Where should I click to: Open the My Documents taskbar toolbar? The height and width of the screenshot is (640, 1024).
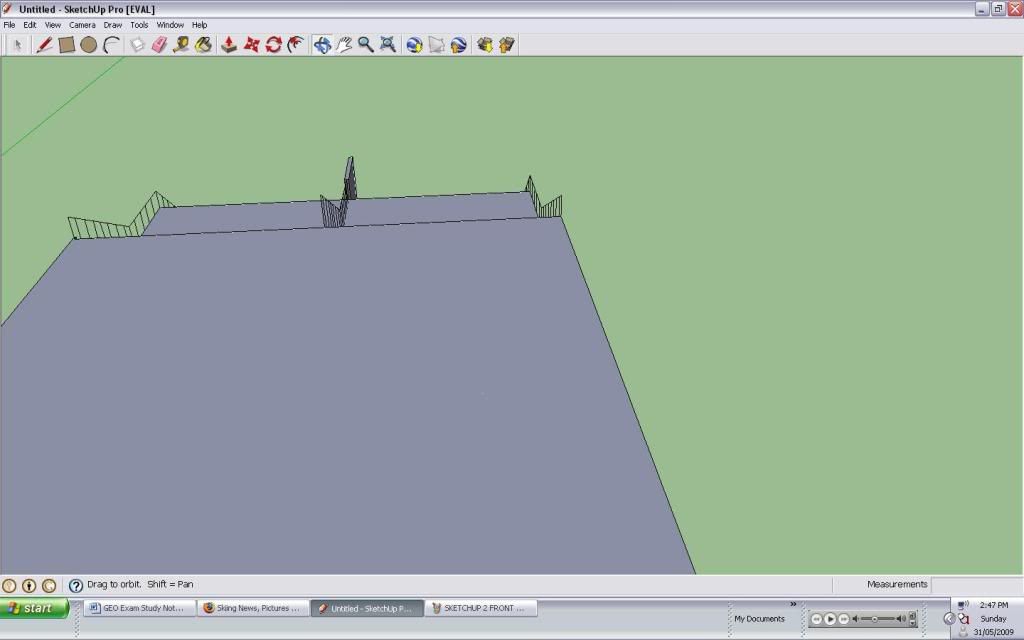[x=760, y=618]
